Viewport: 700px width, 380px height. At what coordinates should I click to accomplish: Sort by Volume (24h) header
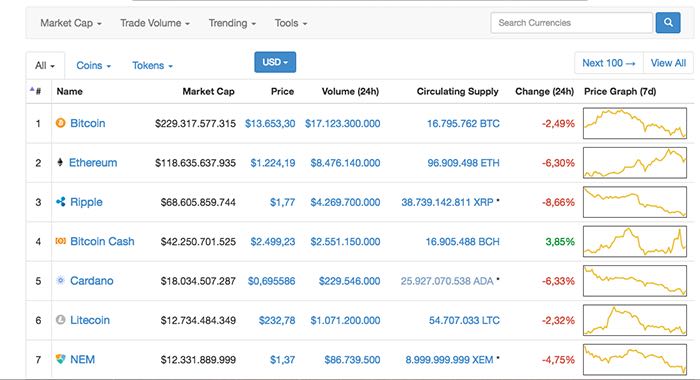(350, 91)
